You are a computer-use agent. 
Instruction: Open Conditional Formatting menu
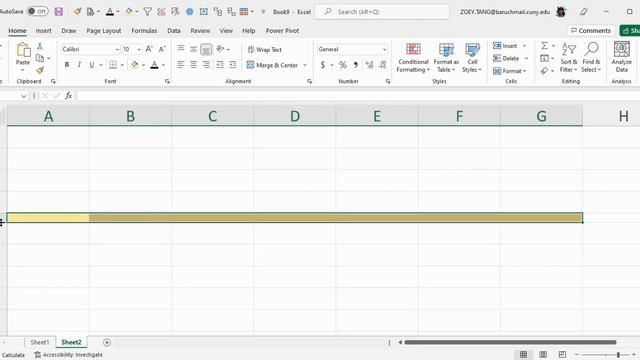click(x=413, y=58)
